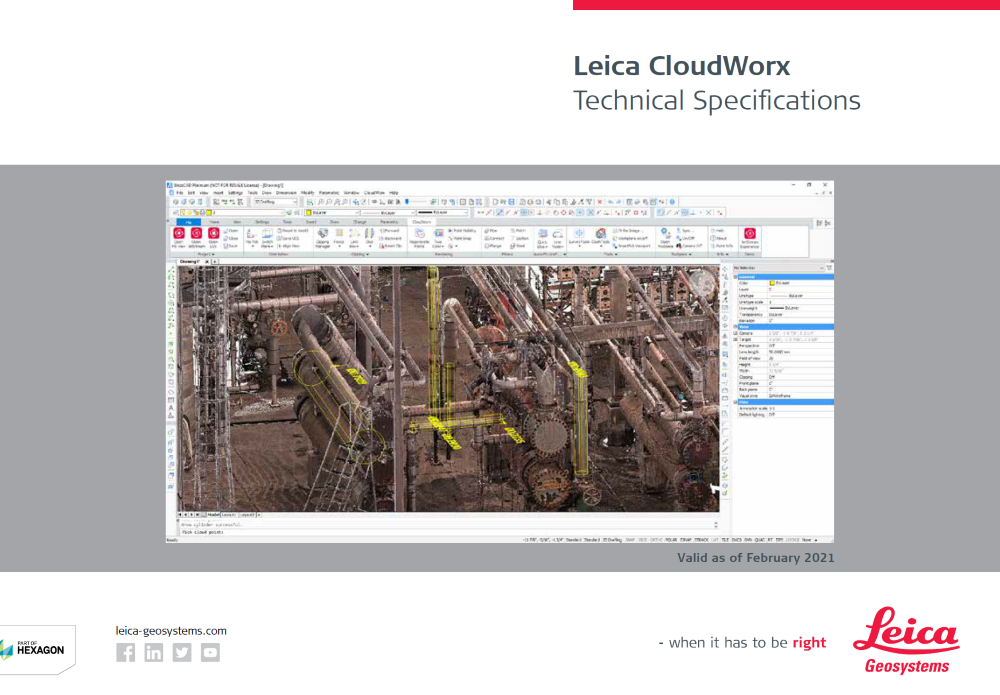Click the Leica Geosystems logo
Screen dimensions: 1000x695
pos(906,640)
